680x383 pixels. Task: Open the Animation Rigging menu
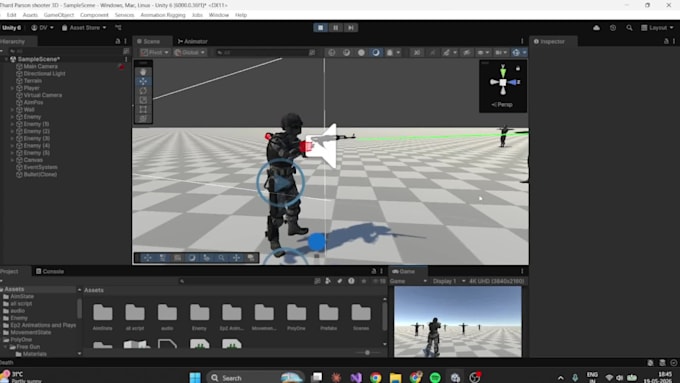coord(163,15)
